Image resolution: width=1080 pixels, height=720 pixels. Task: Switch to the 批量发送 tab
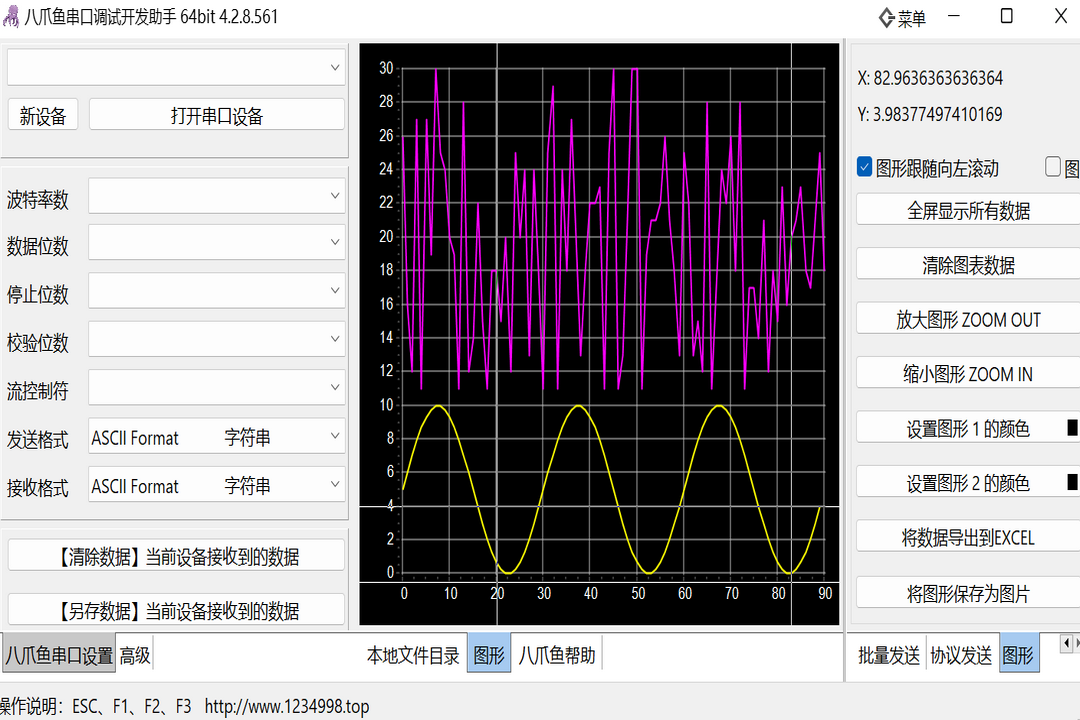(889, 656)
